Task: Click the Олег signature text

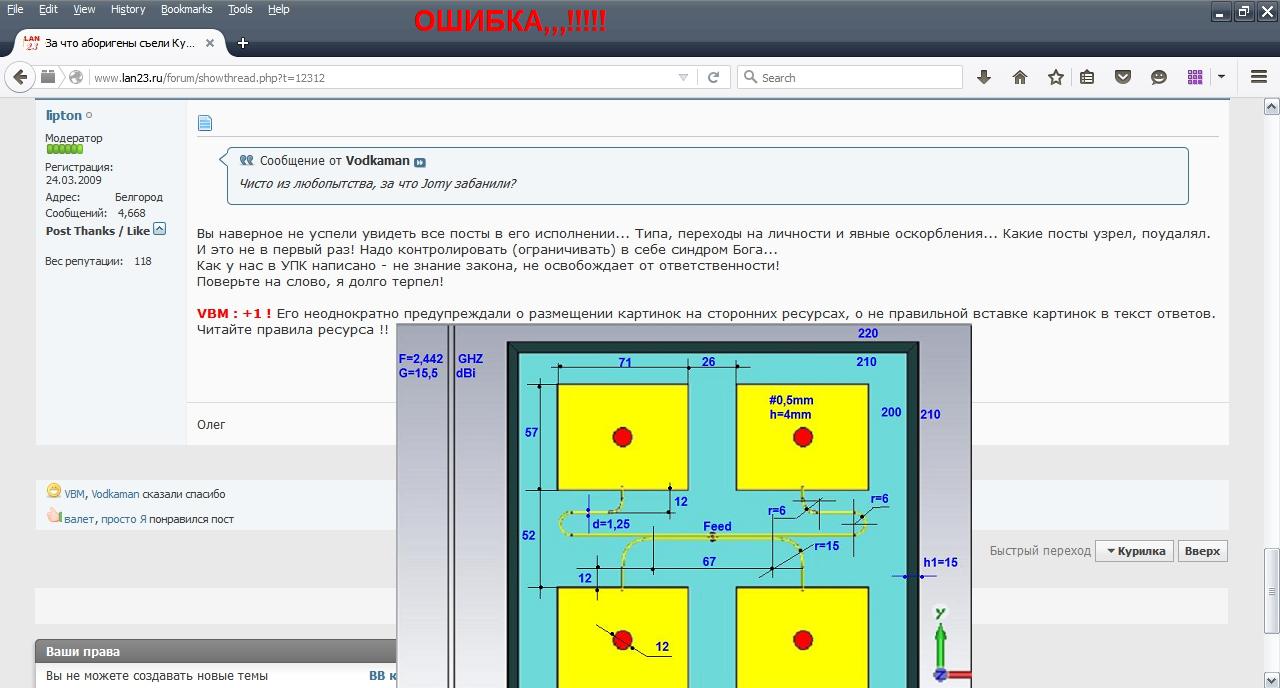Action: (211, 424)
